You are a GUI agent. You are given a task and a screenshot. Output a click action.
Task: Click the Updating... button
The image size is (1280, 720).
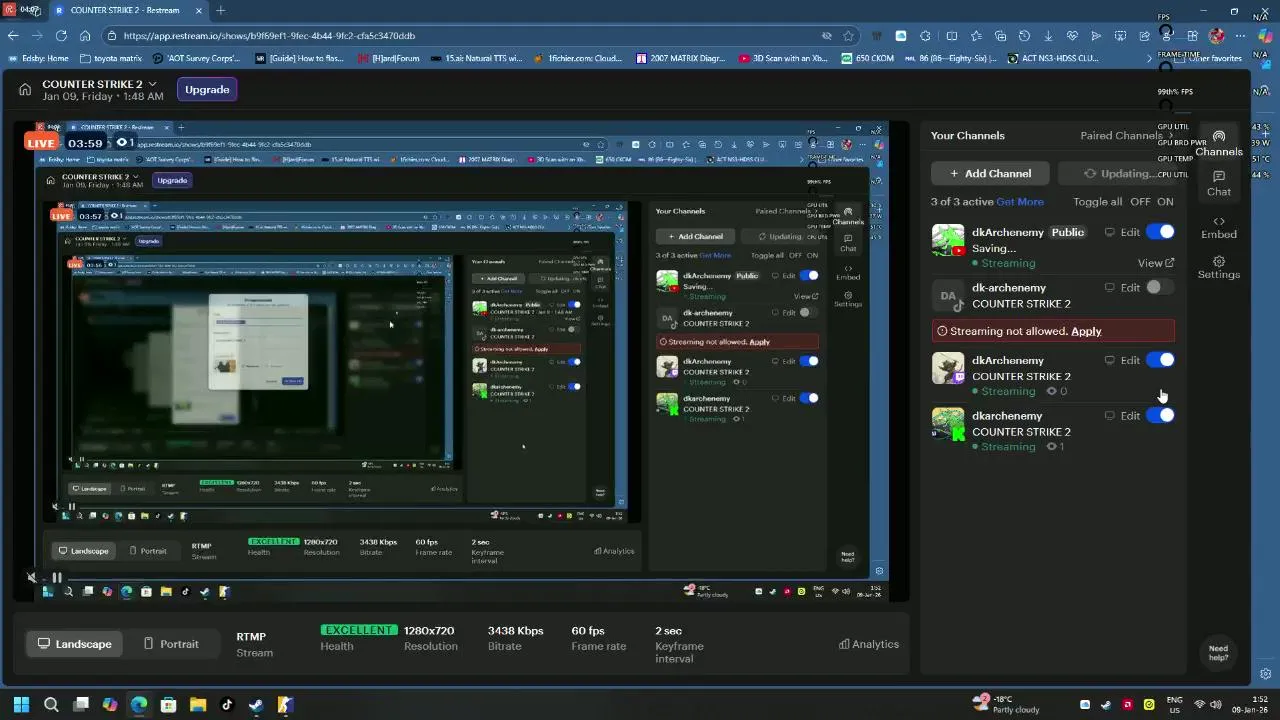coord(1118,173)
